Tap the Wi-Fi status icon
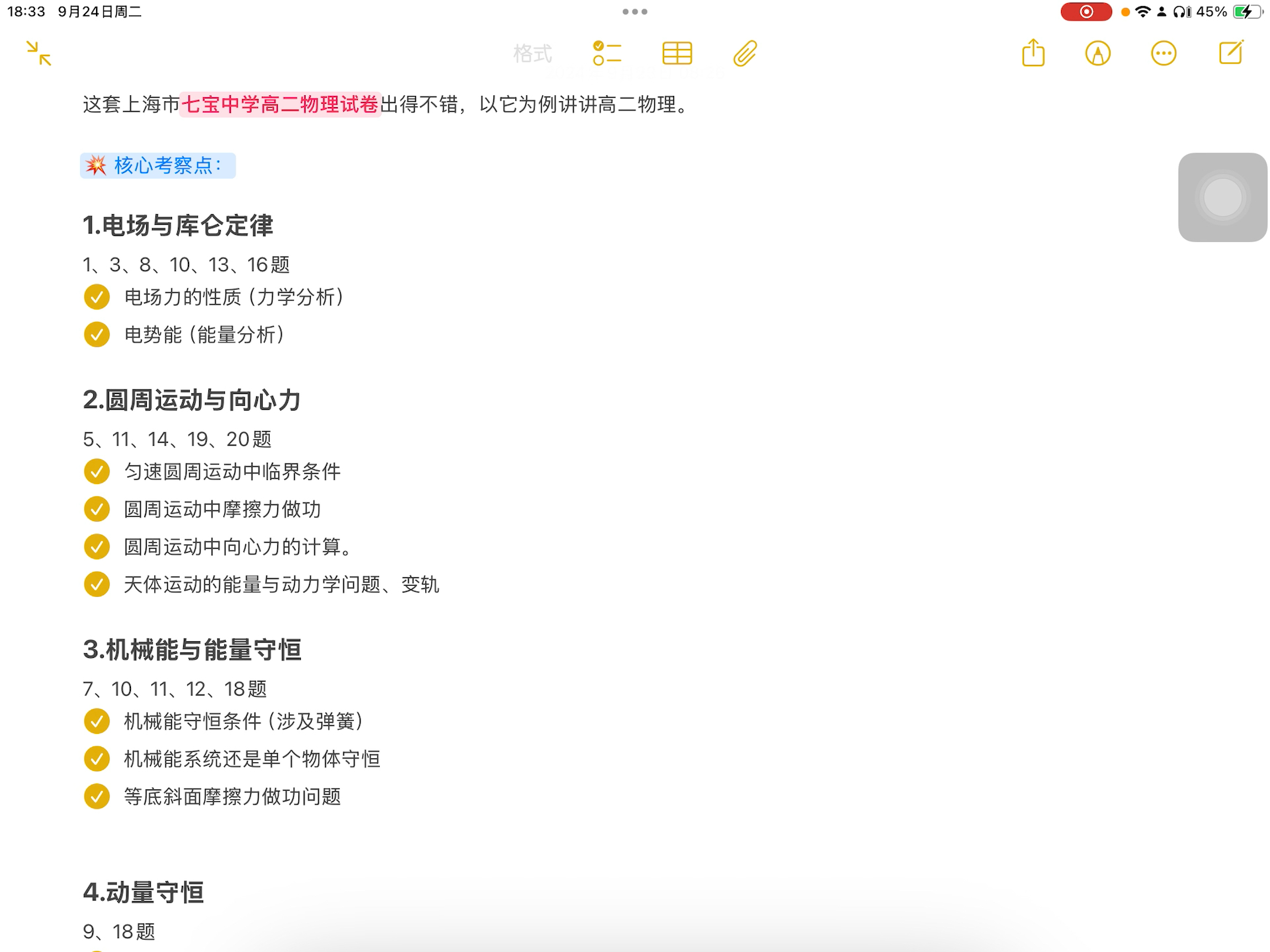Screen dimensions: 1270x952 pos(1142,12)
